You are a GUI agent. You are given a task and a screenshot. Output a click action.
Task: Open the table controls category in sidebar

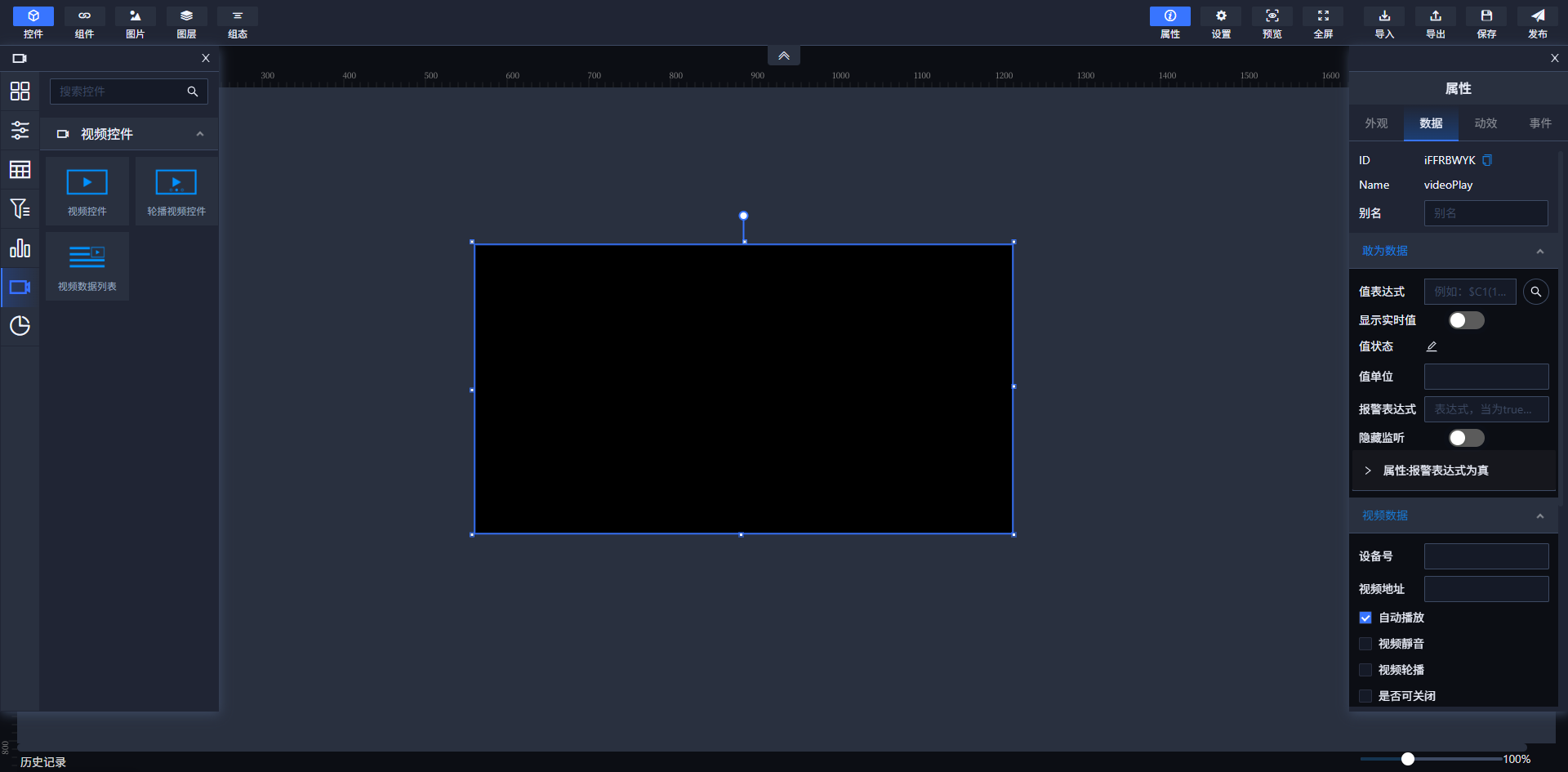[20, 170]
